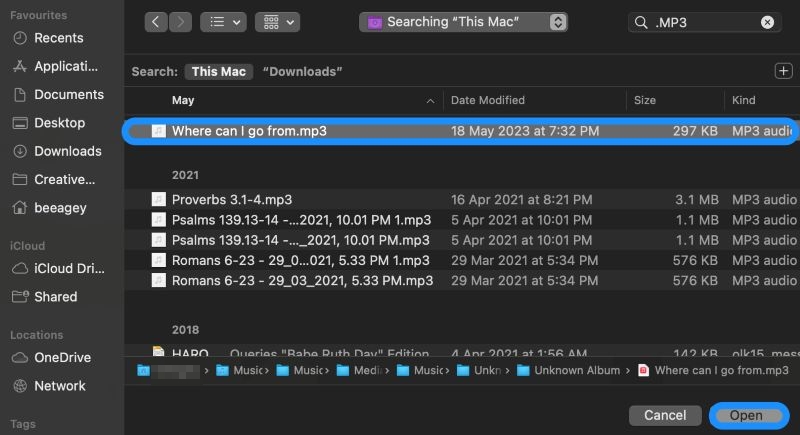Click Unknown Album folder in path bar
This screenshot has height=435, width=800.
tap(568, 370)
